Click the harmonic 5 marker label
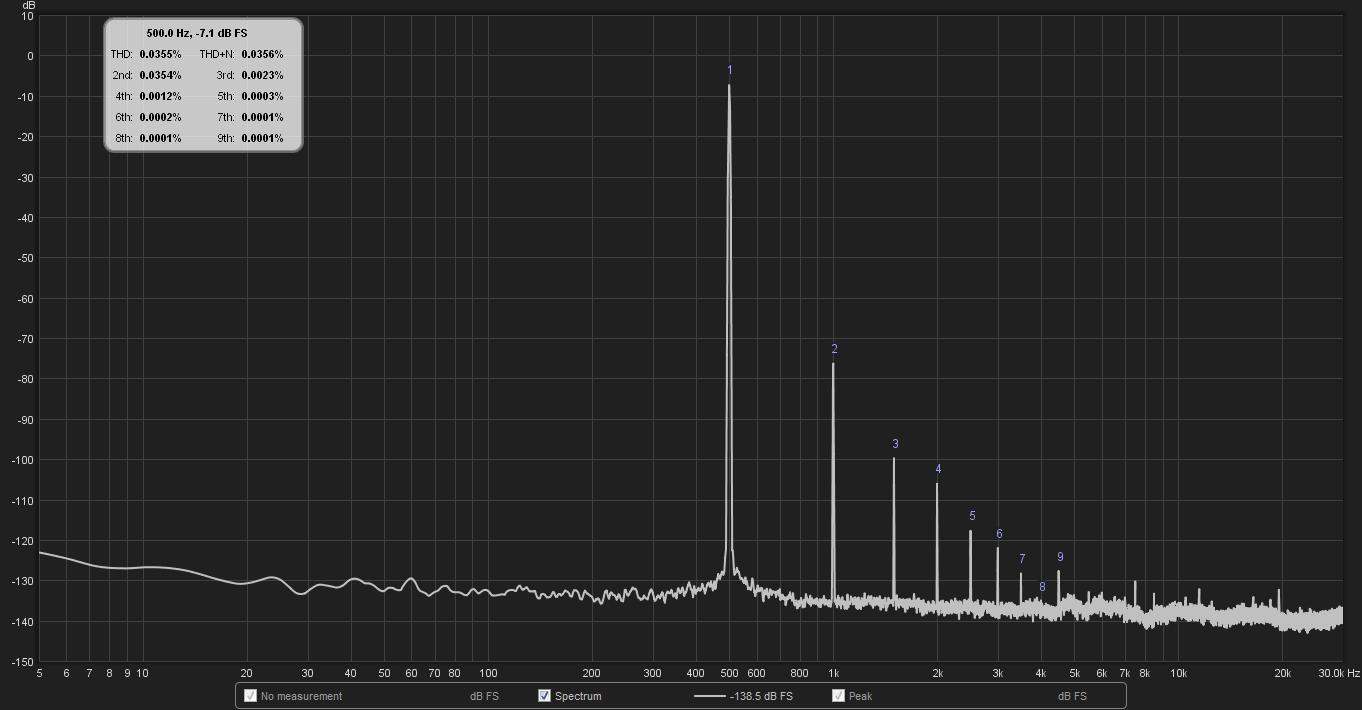 (x=972, y=516)
